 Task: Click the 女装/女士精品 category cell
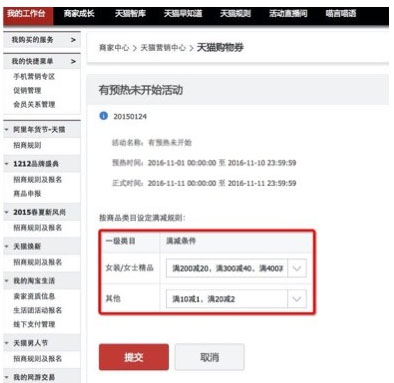(x=130, y=268)
